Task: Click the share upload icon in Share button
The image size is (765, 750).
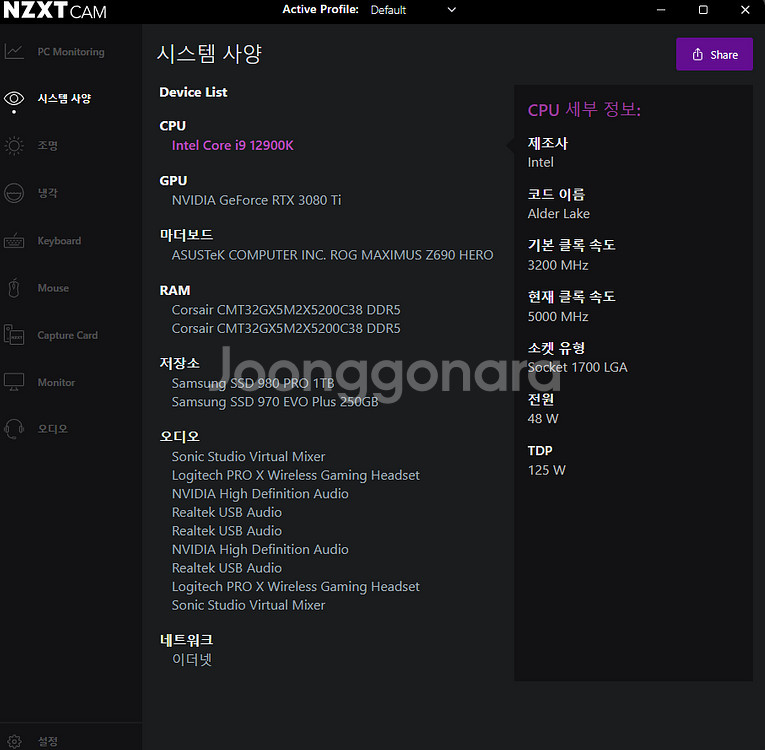Action: pyautogui.click(x=698, y=54)
